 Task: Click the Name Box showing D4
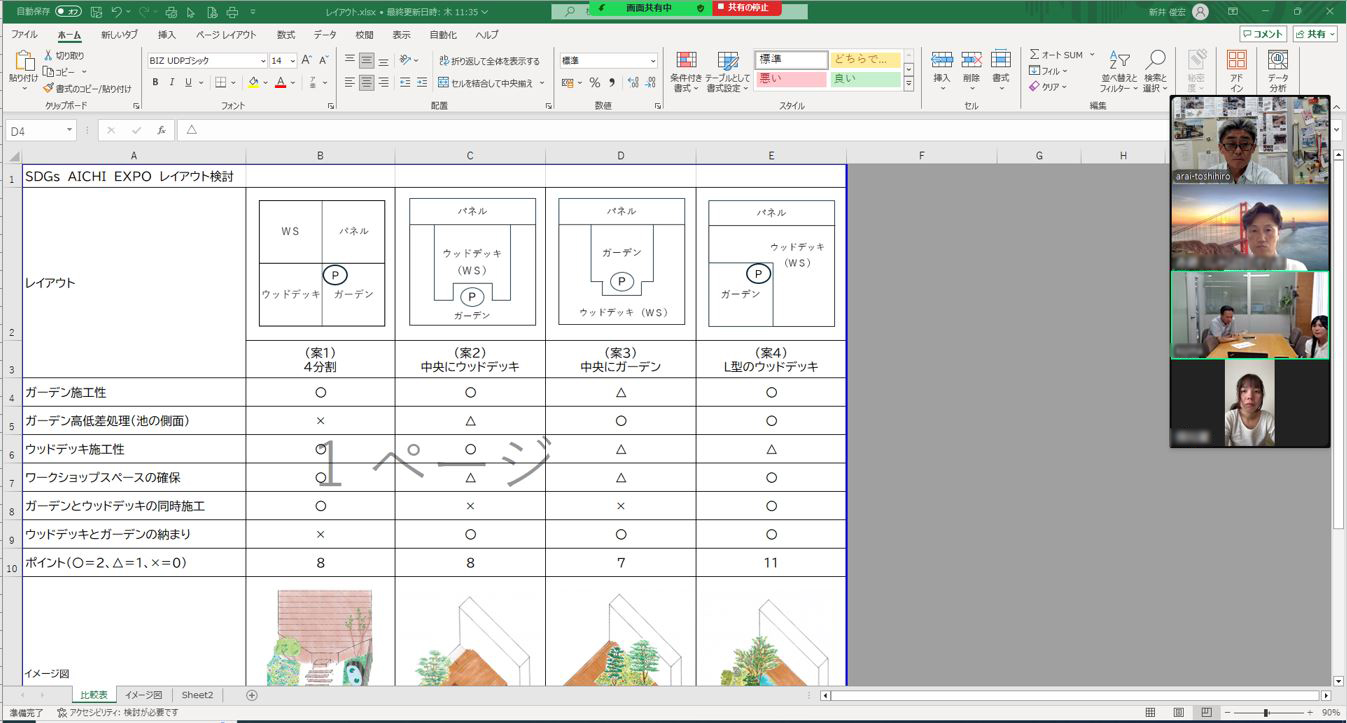click(40, 131)
